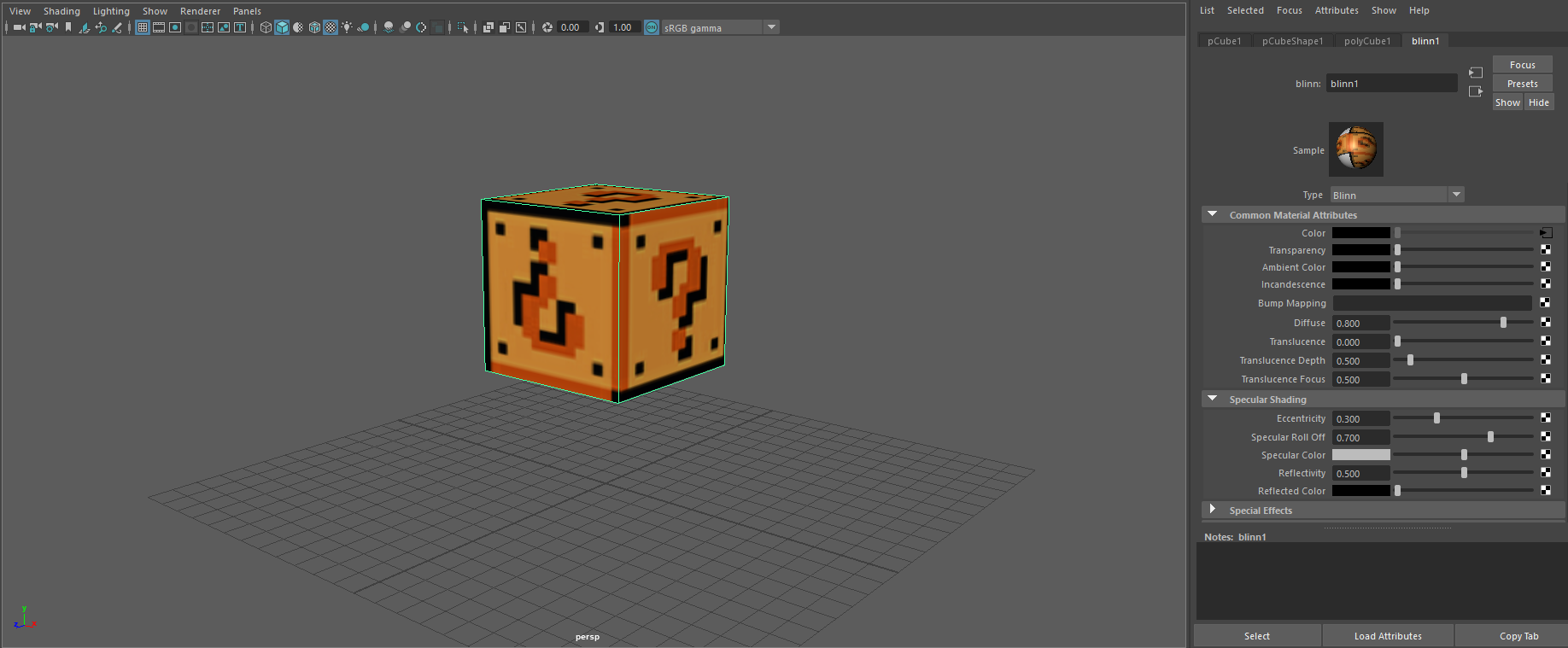The height and width of the screenshot is (648, 1568).
Task: Open the Renderer menu
Action: coord(200,11)
